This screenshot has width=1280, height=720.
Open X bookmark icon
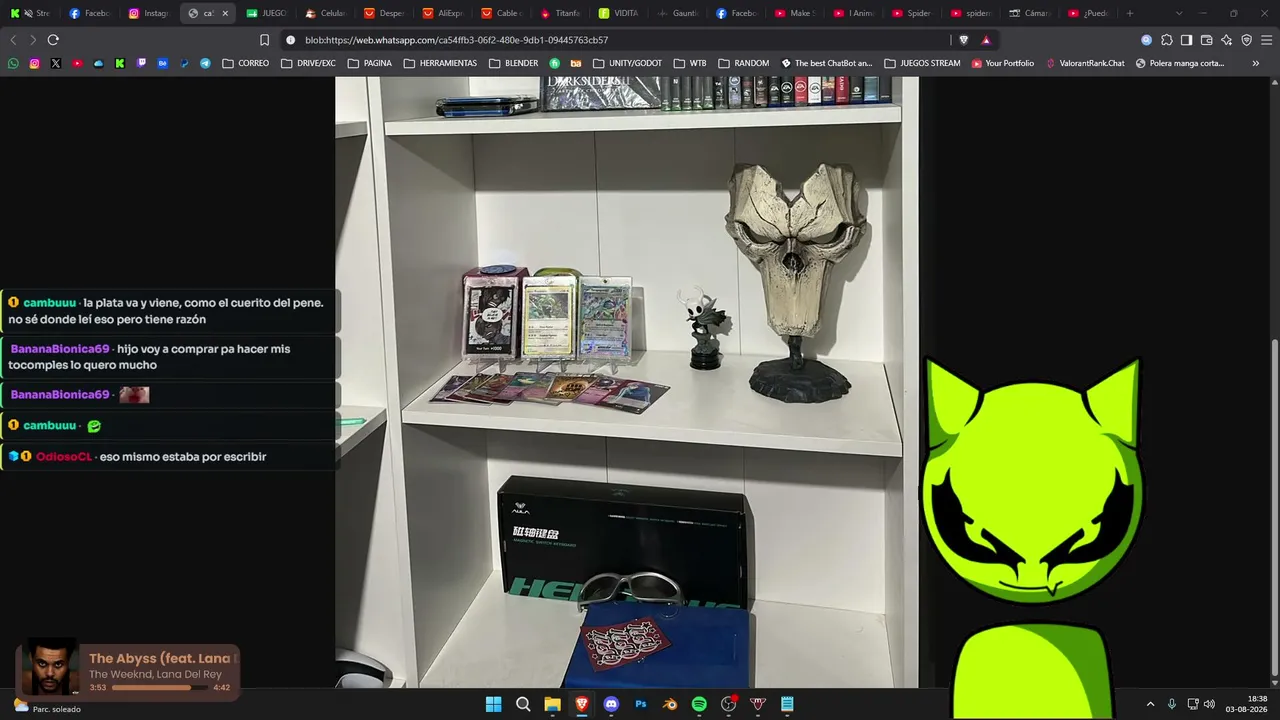(x=55, y=63)
